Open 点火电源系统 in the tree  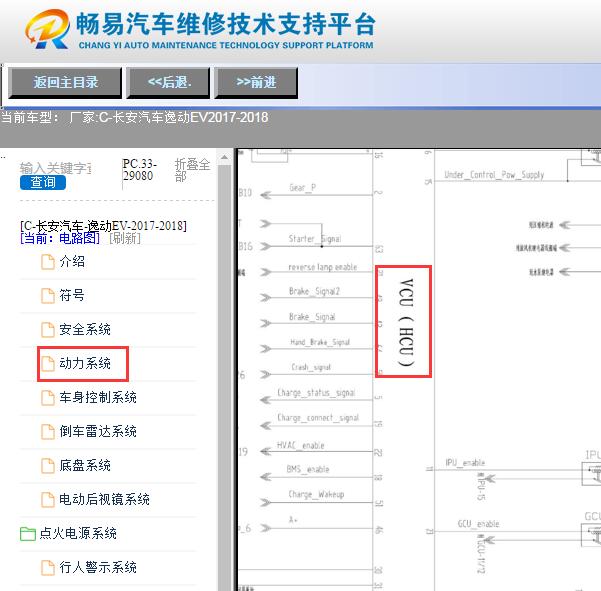78,534
